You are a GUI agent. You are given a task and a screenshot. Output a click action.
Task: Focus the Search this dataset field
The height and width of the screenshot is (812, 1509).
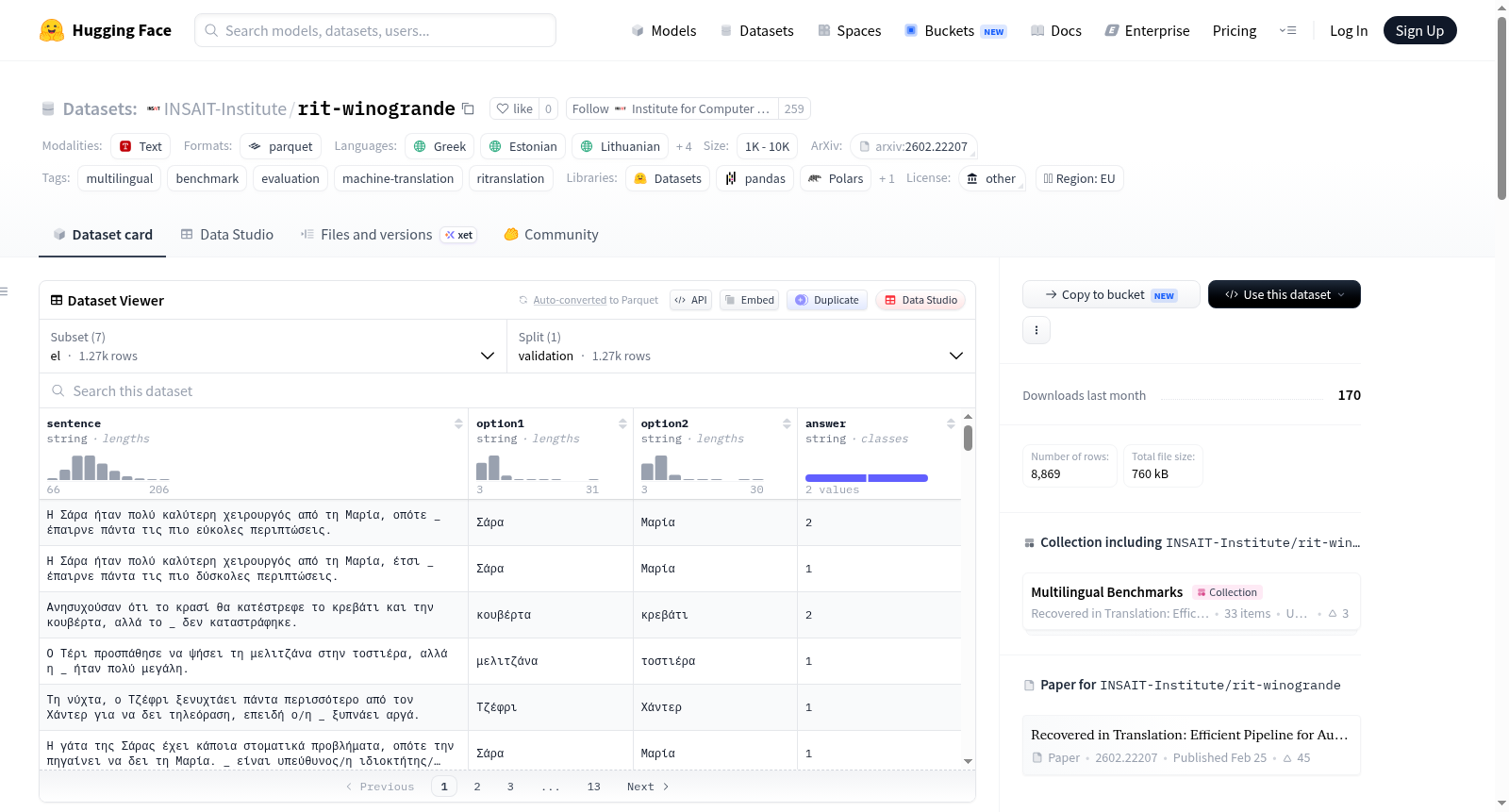point(507,391)
